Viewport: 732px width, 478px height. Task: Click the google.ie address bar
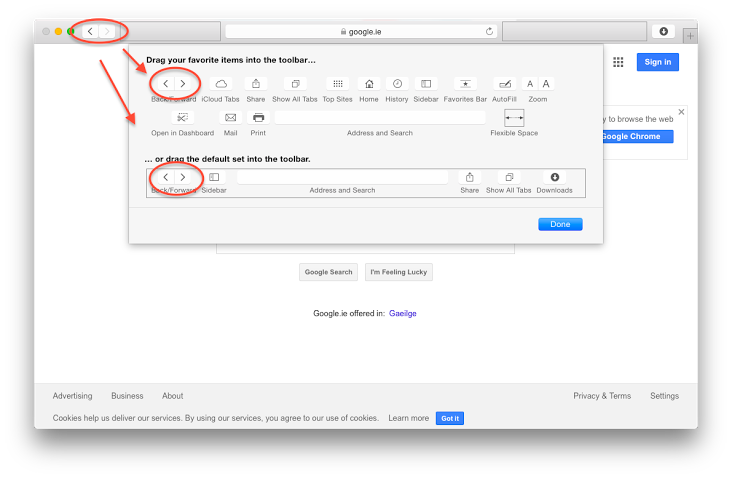tap(361, 31)
